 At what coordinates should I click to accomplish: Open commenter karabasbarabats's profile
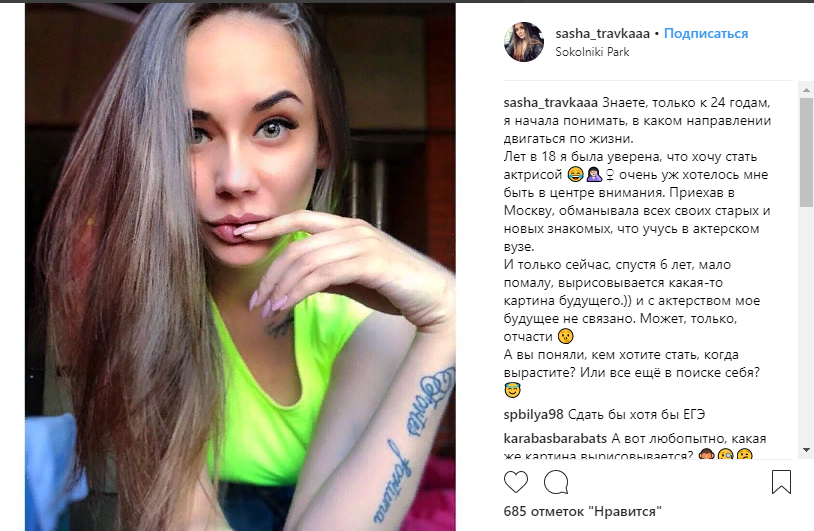[x=555, y=439]
